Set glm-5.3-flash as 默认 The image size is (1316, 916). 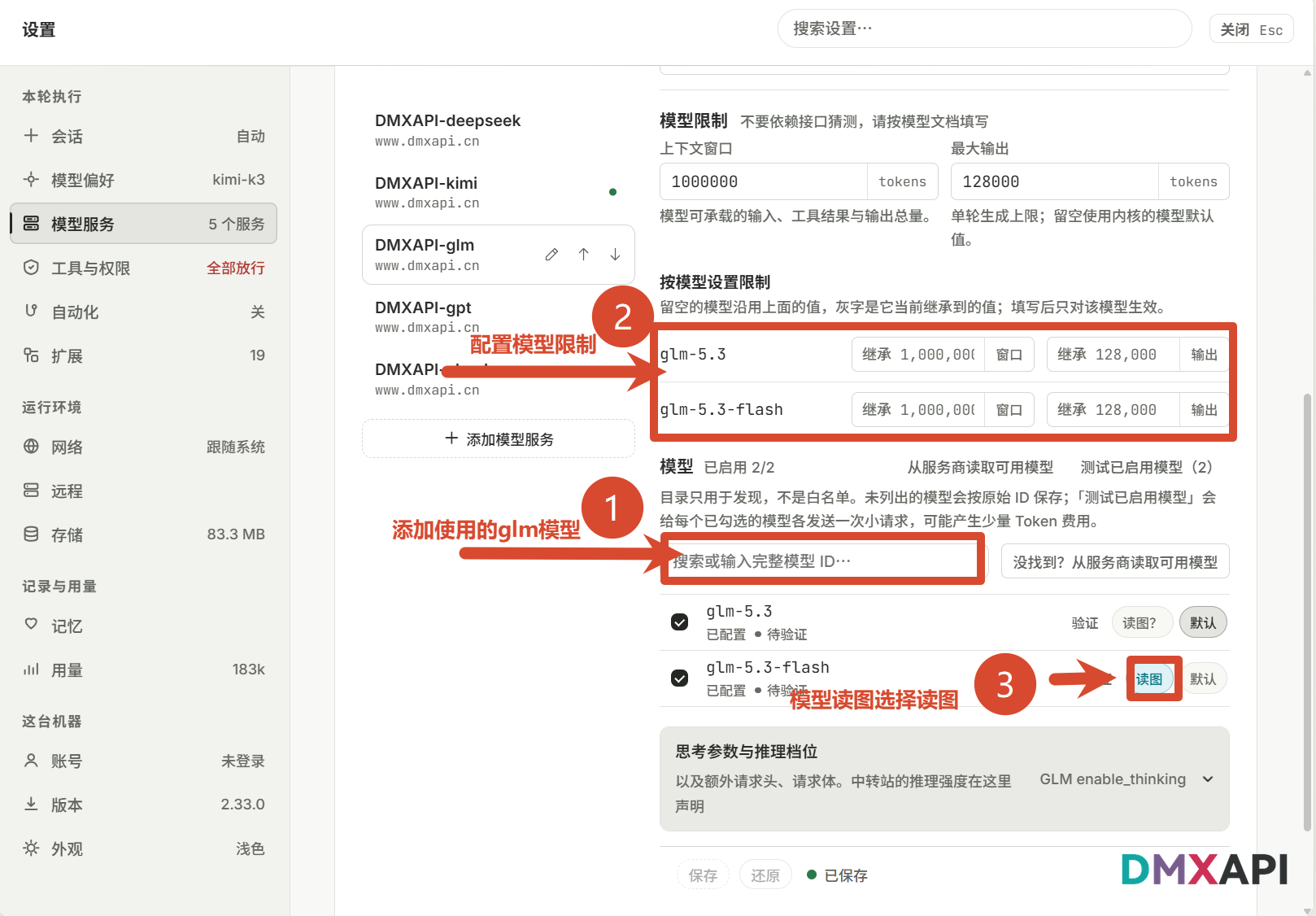[1203, 679]
